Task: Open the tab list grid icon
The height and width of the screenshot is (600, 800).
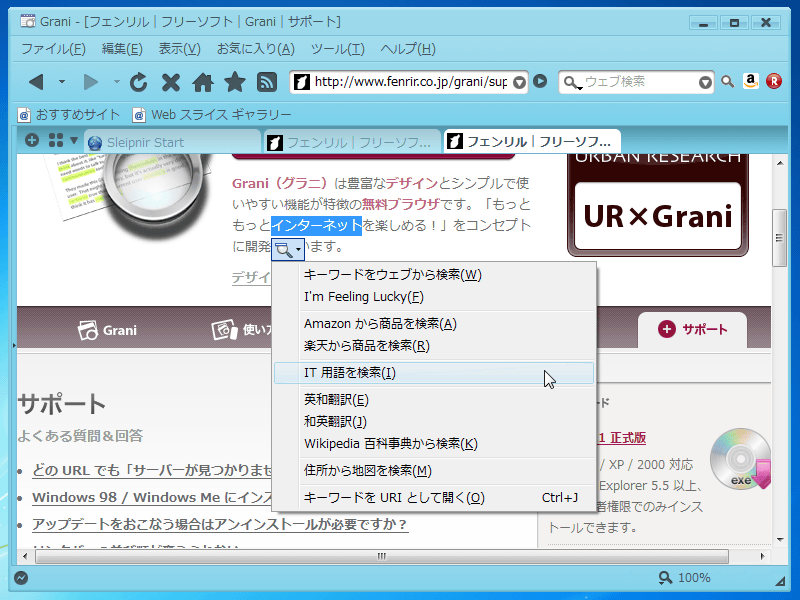Action: (56, 140)
